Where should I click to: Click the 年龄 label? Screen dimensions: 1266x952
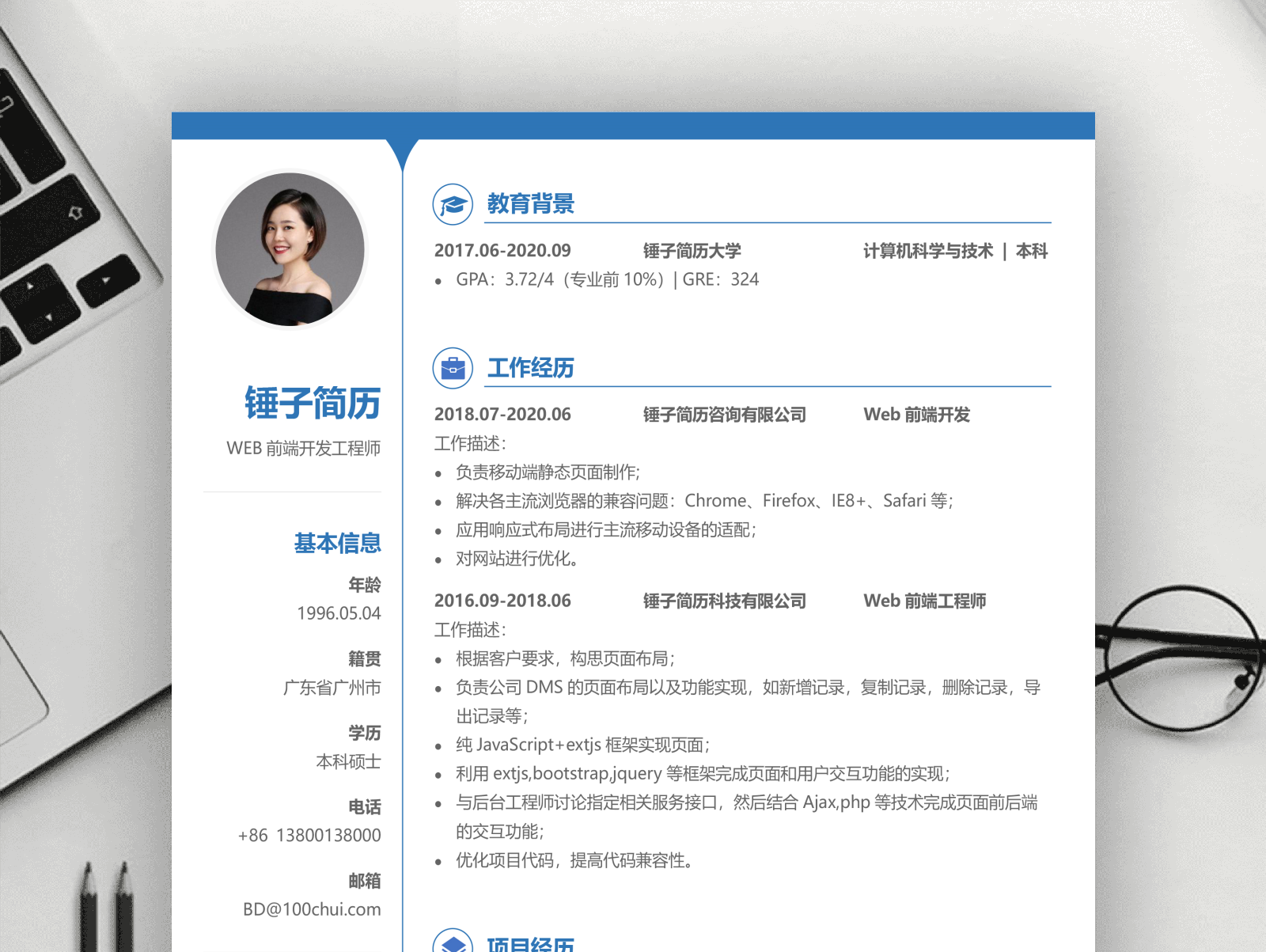click(x=365, y=585)
